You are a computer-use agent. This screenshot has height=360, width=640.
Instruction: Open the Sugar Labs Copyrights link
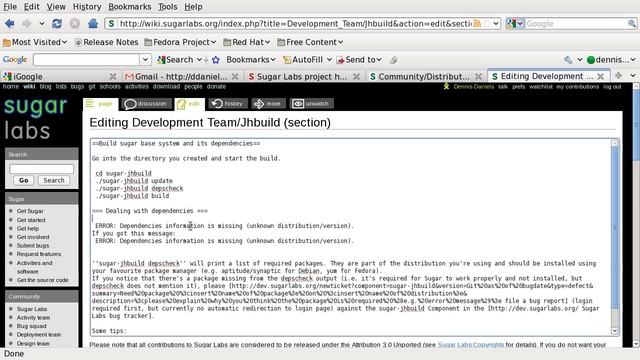(x=471, y=345)
